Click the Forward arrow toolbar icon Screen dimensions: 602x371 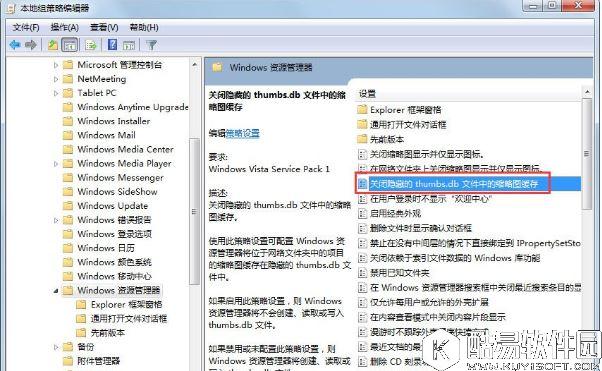click(31, 45)
